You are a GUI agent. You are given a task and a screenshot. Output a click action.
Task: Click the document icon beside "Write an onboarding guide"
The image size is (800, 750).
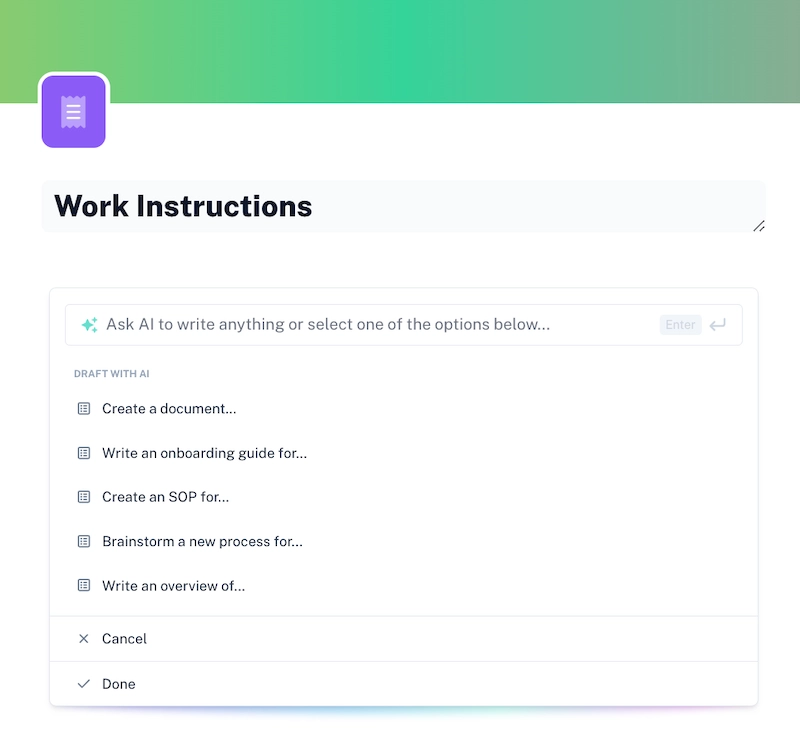click(83, 452)
